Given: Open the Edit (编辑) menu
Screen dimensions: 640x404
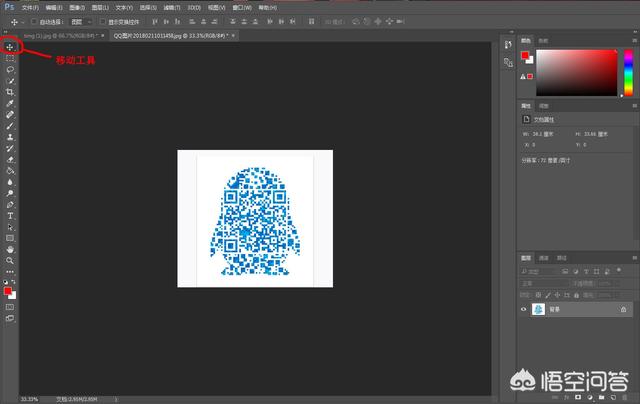Looking at the screenshot, I should (54, 8).
